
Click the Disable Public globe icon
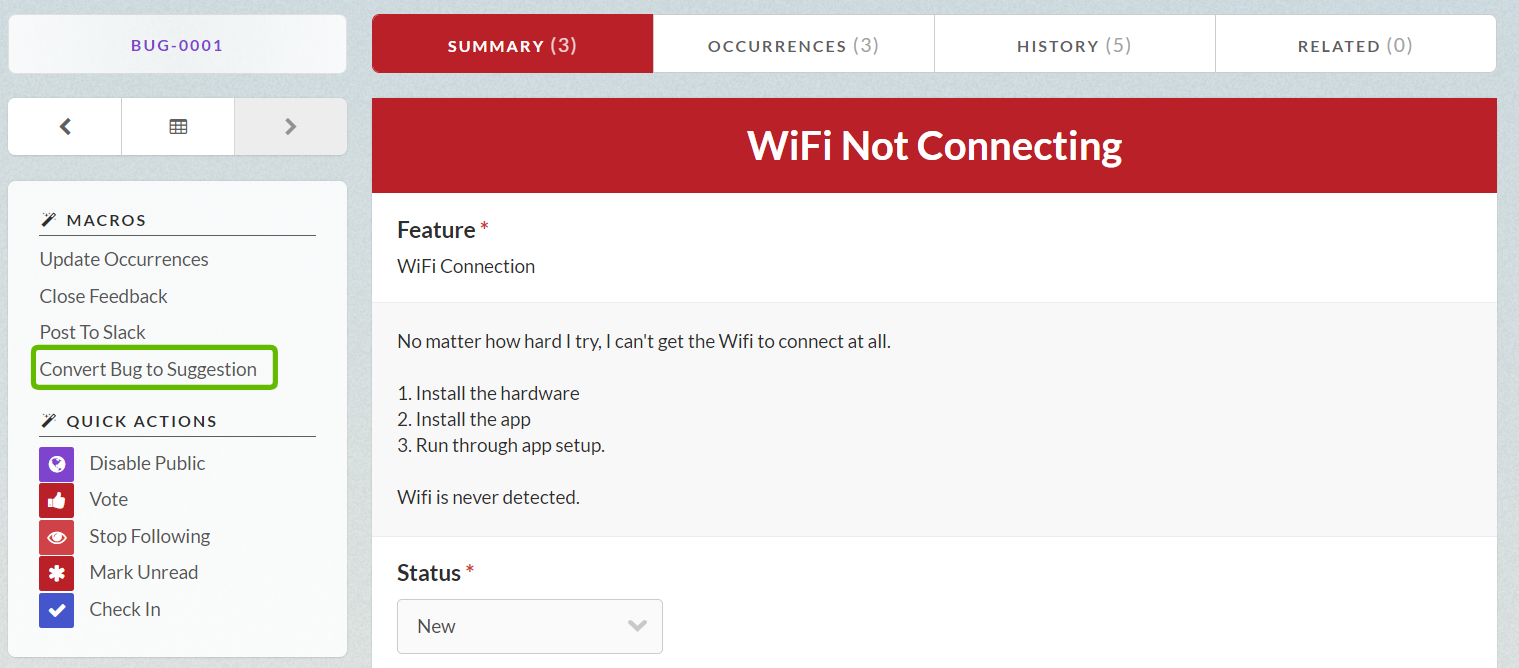[57, 464]
